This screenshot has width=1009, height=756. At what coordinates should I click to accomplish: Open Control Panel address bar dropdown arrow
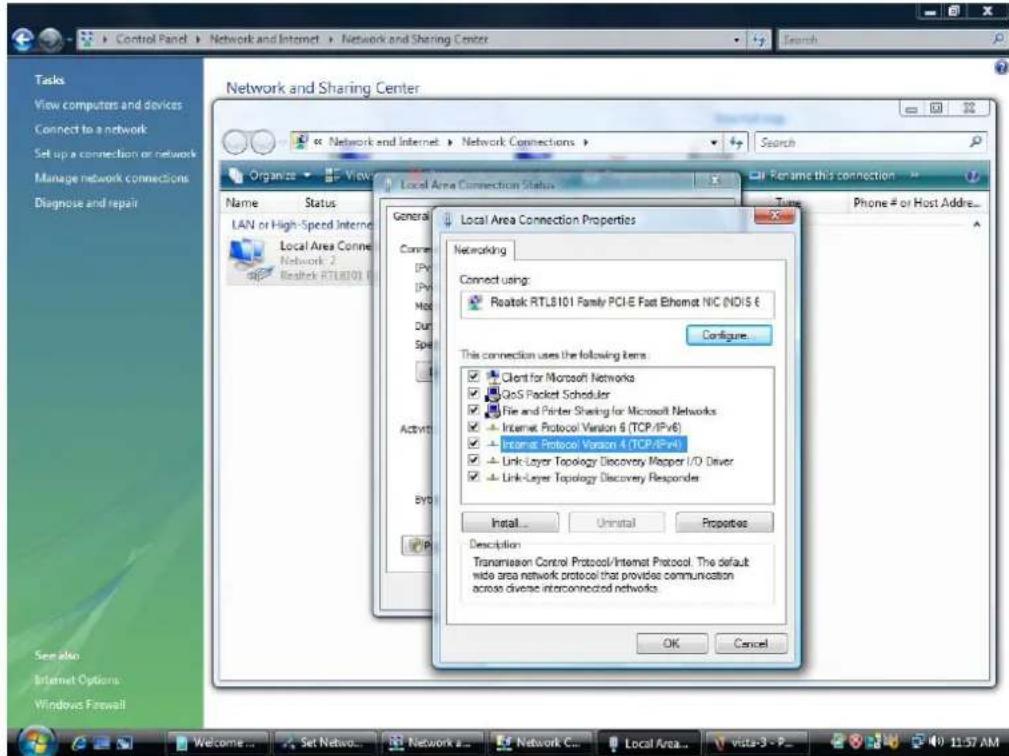(x=737, y=40)
